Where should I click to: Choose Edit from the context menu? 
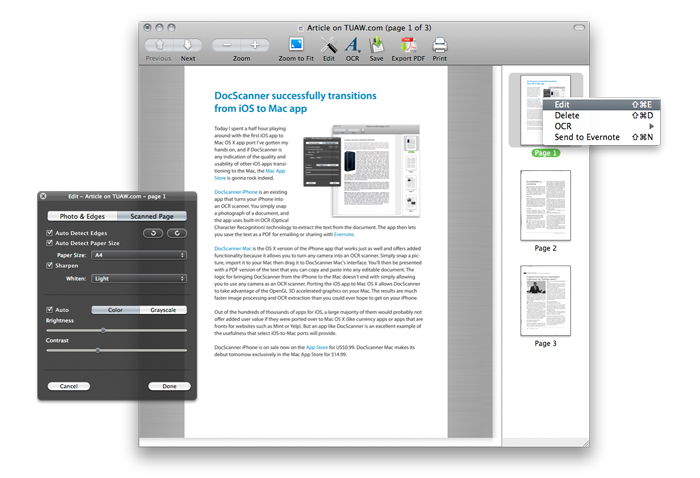pyautogui.click(x=601, y=104)
